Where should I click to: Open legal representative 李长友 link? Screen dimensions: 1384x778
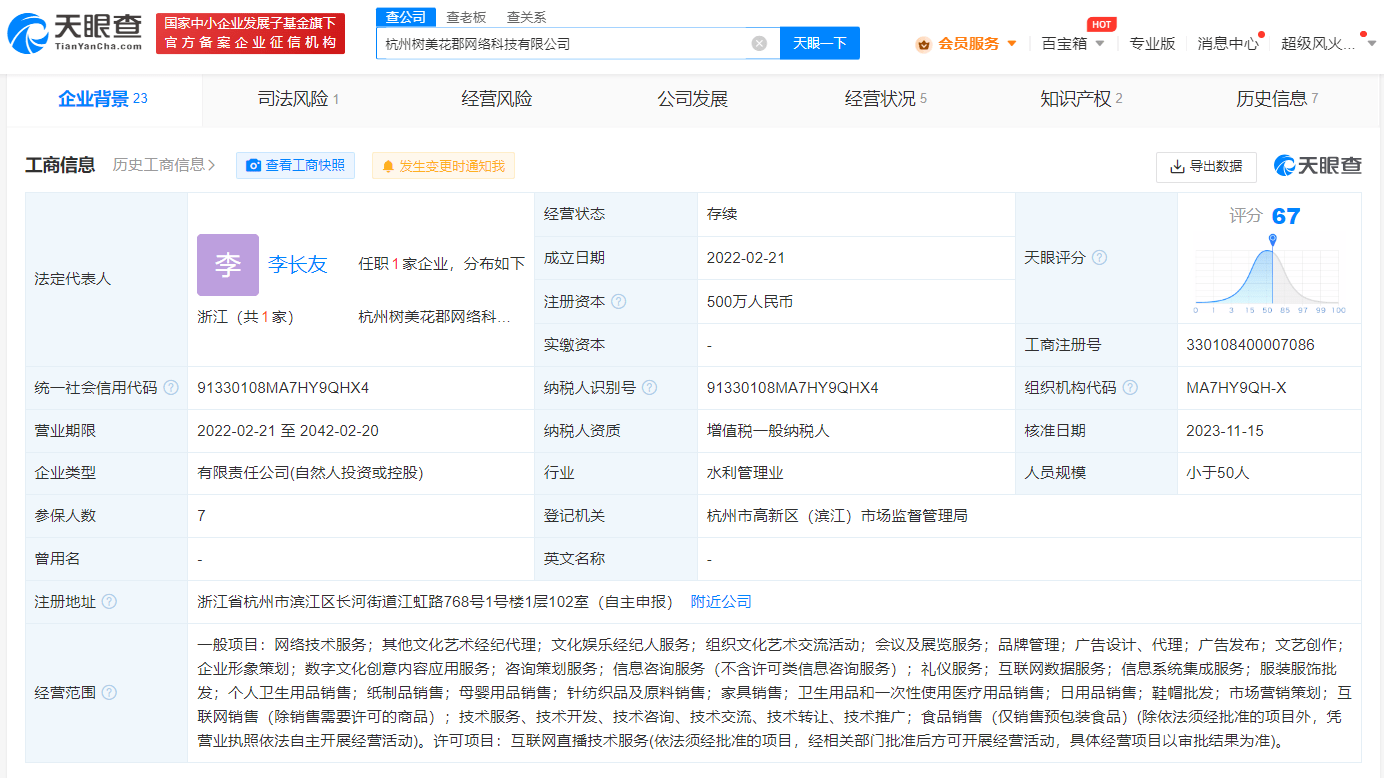(297, 264)
